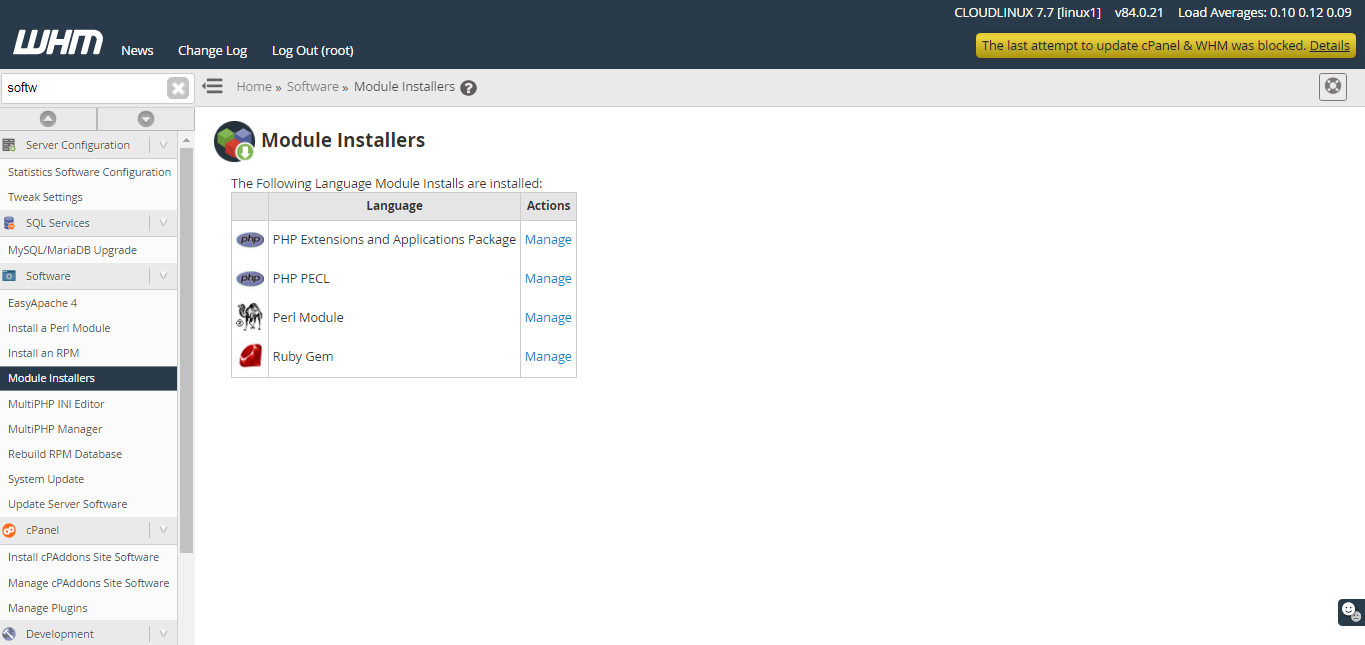Collapse the Software section chevron
Screen dimensions: 1365x645
pyautogui.click(x=163, y=276)
